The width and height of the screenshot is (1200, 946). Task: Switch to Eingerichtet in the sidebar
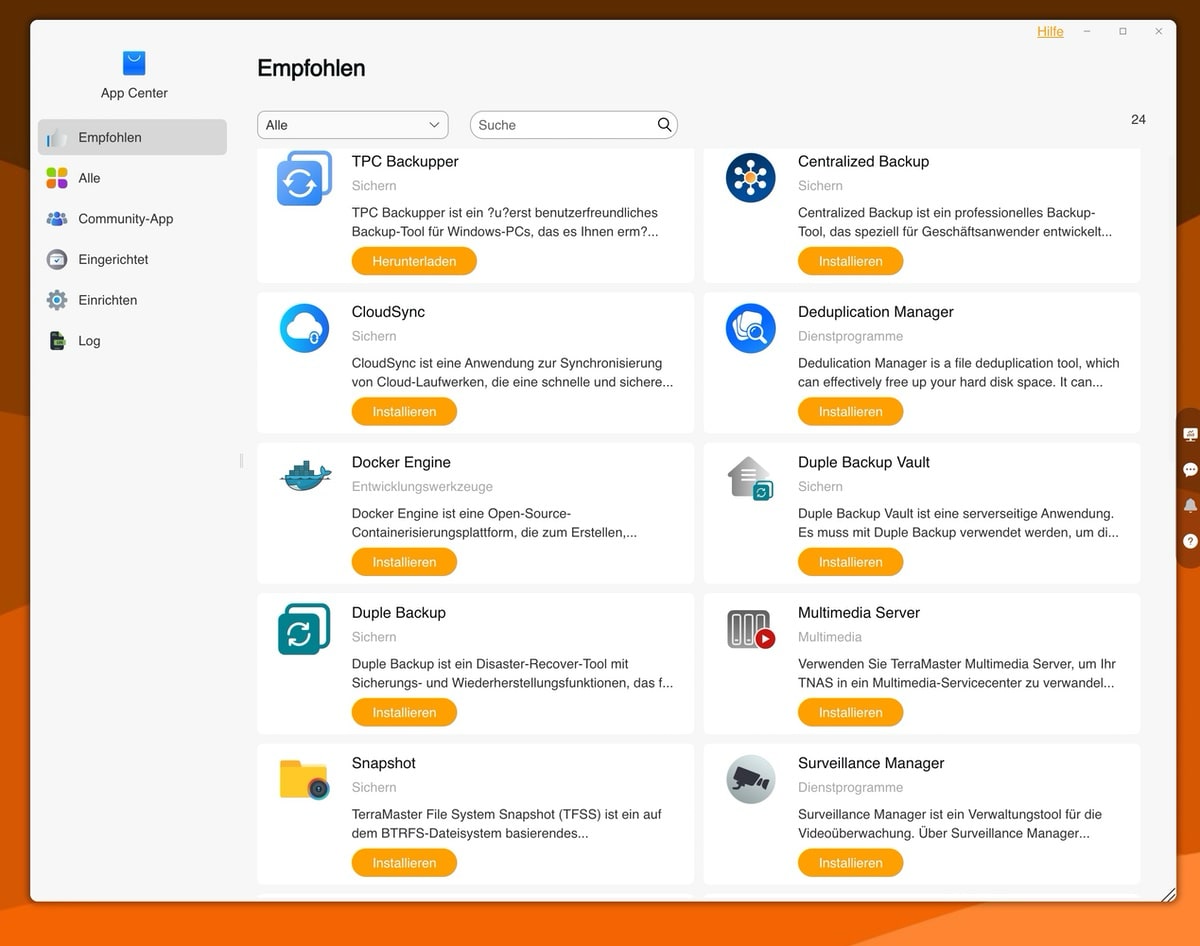tap(113, 260)
